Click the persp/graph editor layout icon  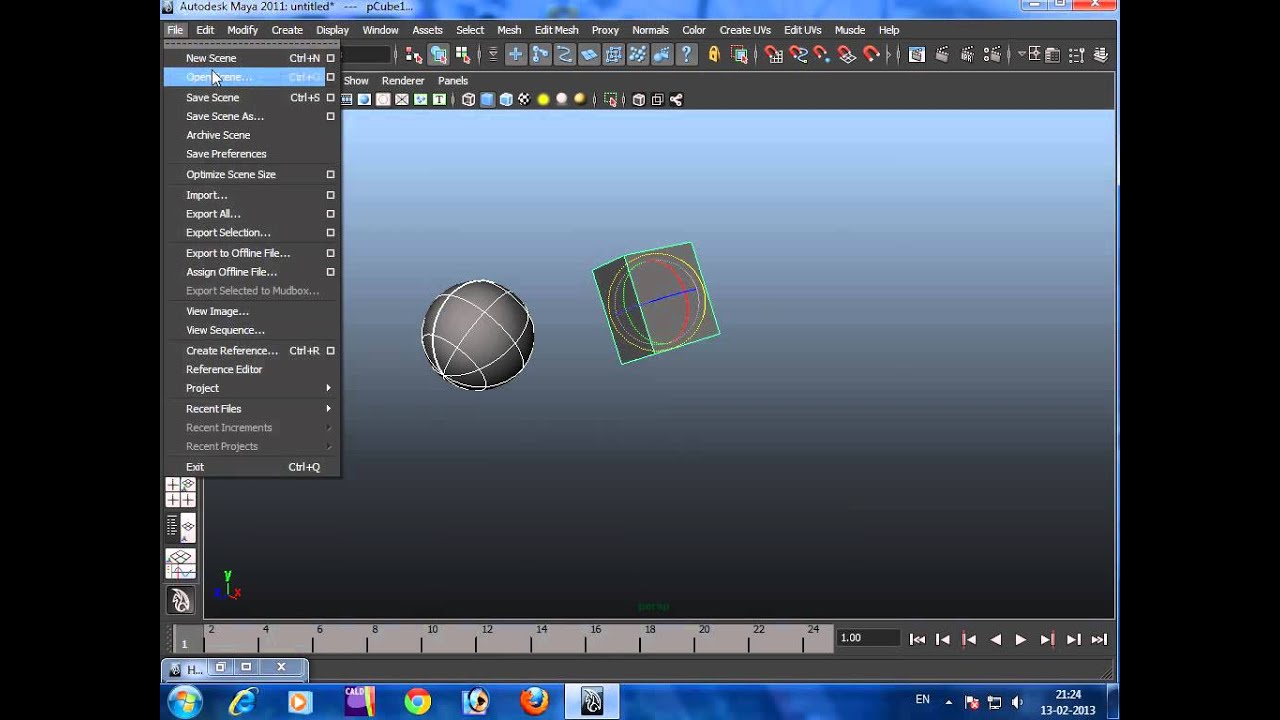click(x=180, y=564)
